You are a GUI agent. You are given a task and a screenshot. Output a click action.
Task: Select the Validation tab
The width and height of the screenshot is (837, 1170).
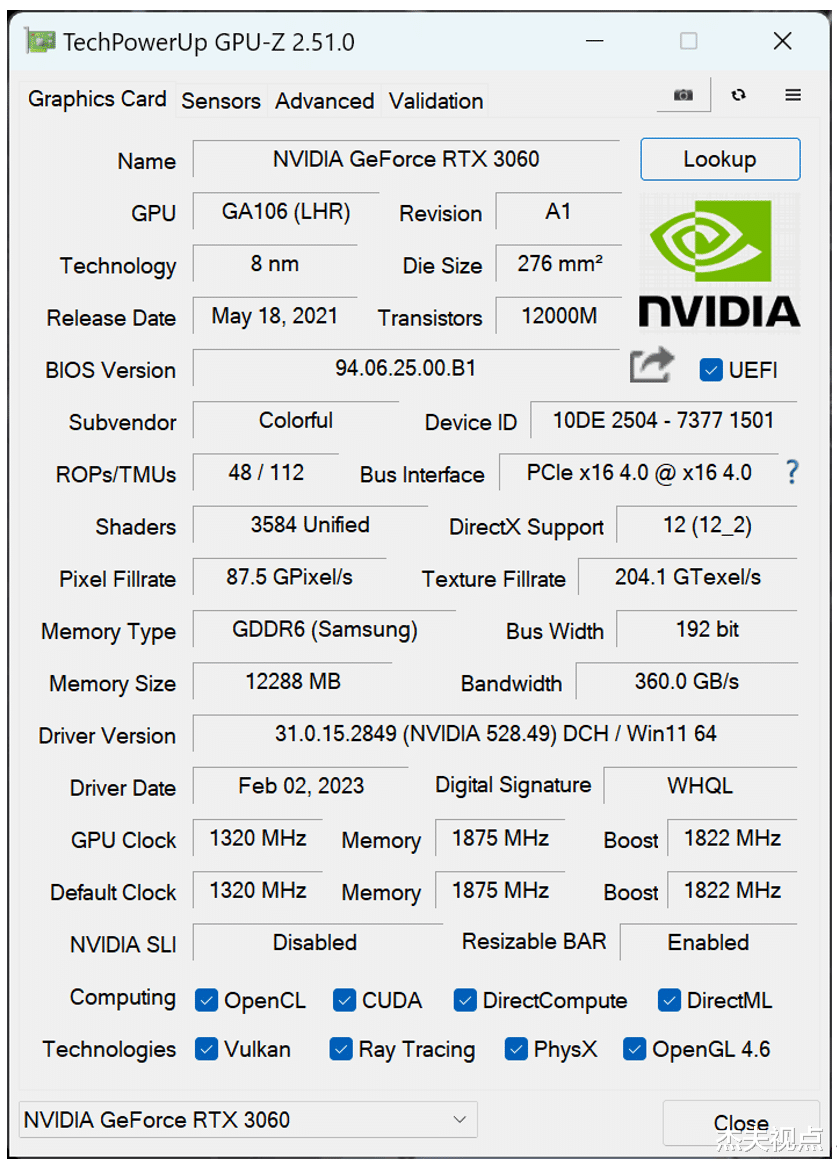436,101
